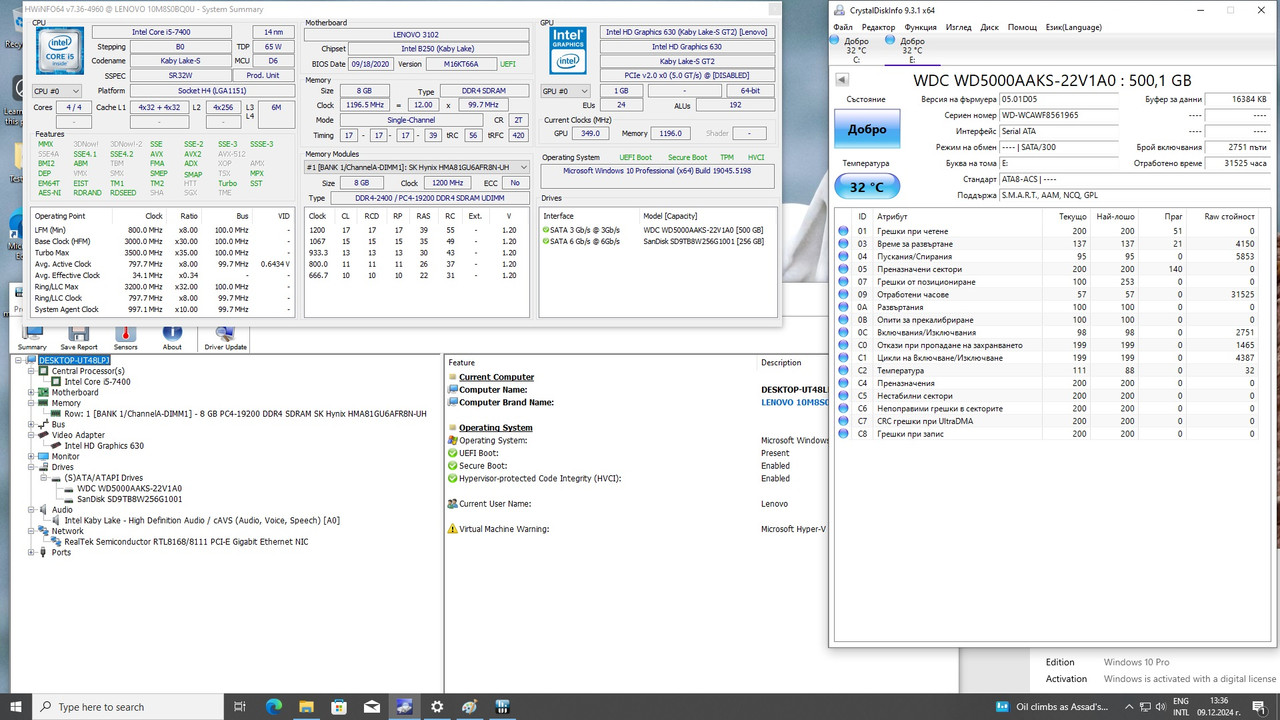
Task: Click the Turbo Max operating point row
Action: tap(162, 253)
